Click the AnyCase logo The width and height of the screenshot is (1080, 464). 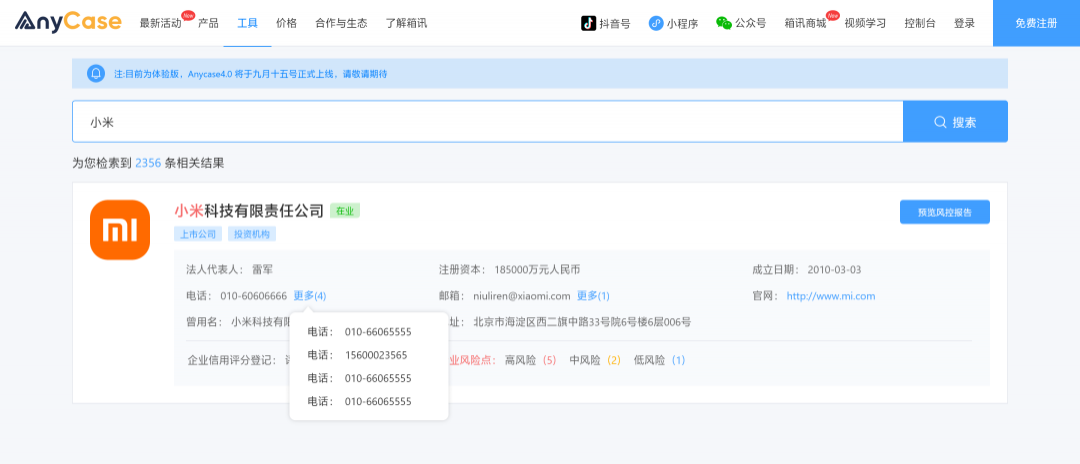point(68,22)
